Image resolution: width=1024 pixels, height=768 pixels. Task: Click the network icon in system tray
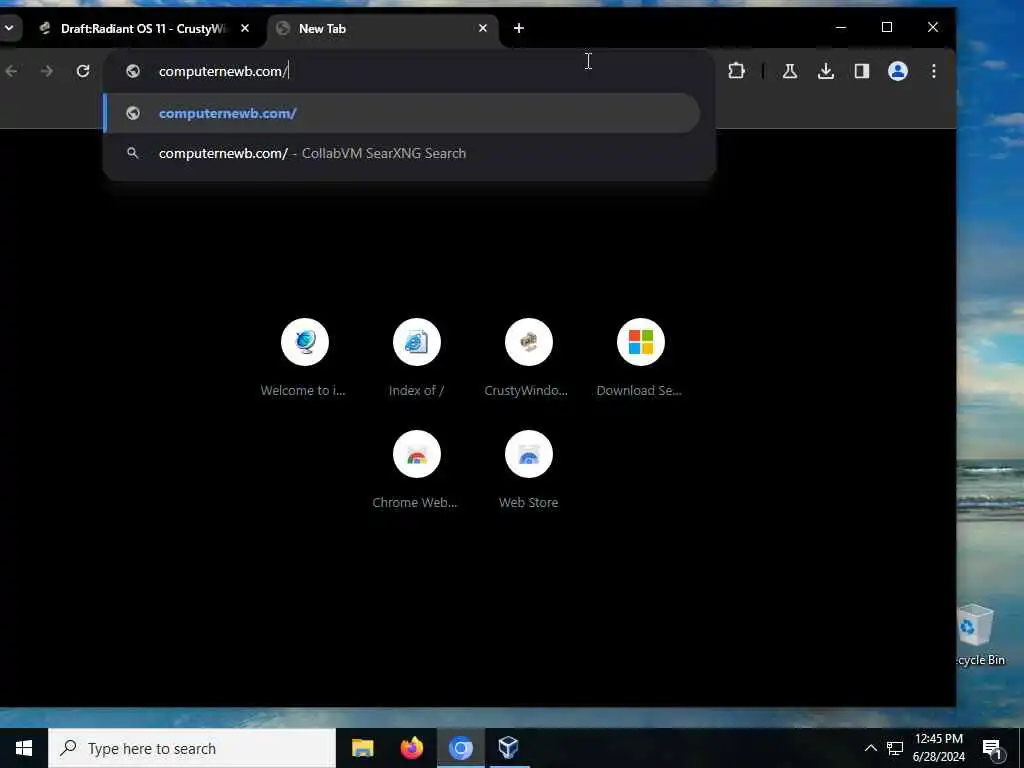895,748
